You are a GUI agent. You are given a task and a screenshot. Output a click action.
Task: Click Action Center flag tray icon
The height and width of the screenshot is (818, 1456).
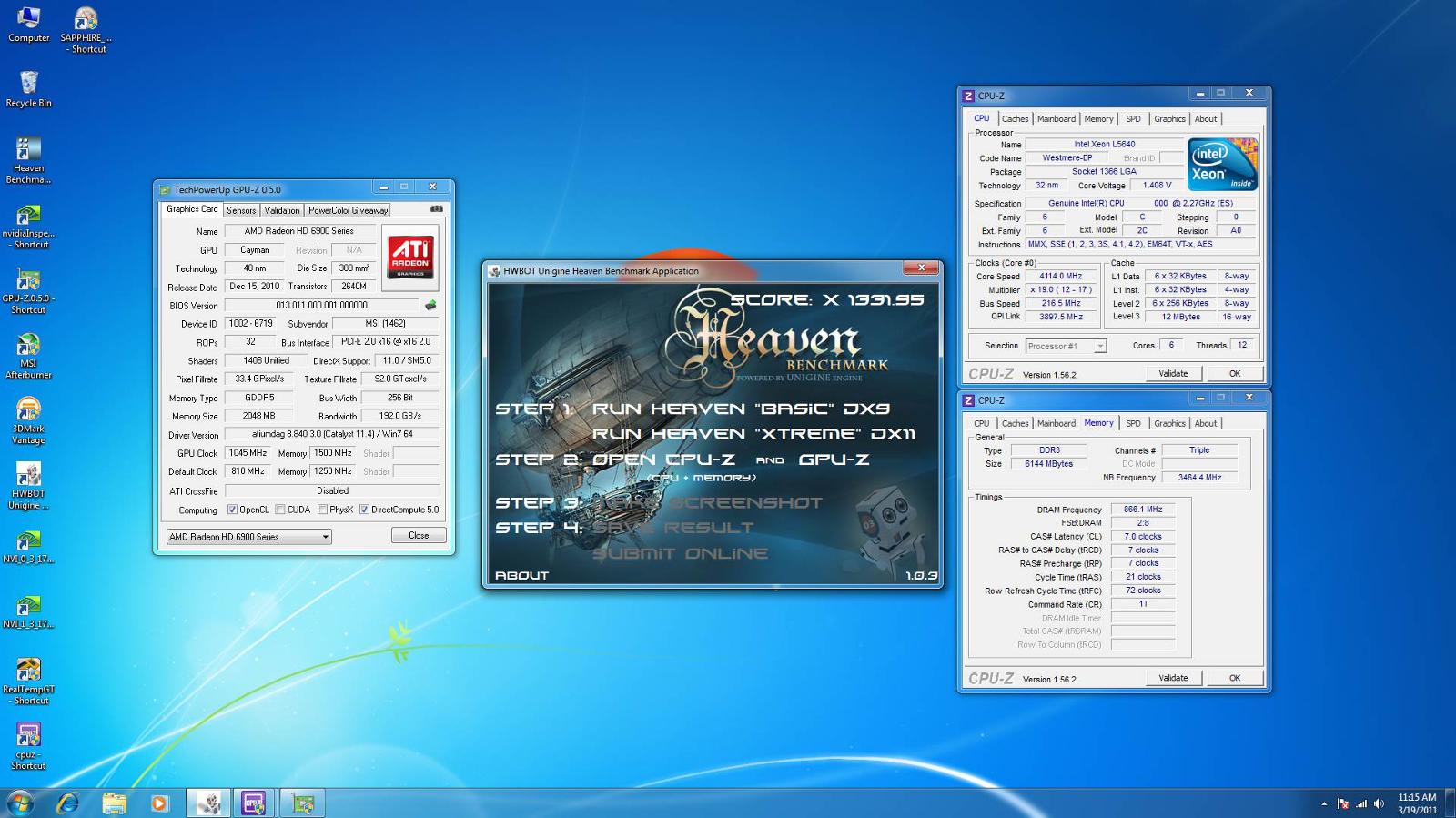[x=1343, y=803]
